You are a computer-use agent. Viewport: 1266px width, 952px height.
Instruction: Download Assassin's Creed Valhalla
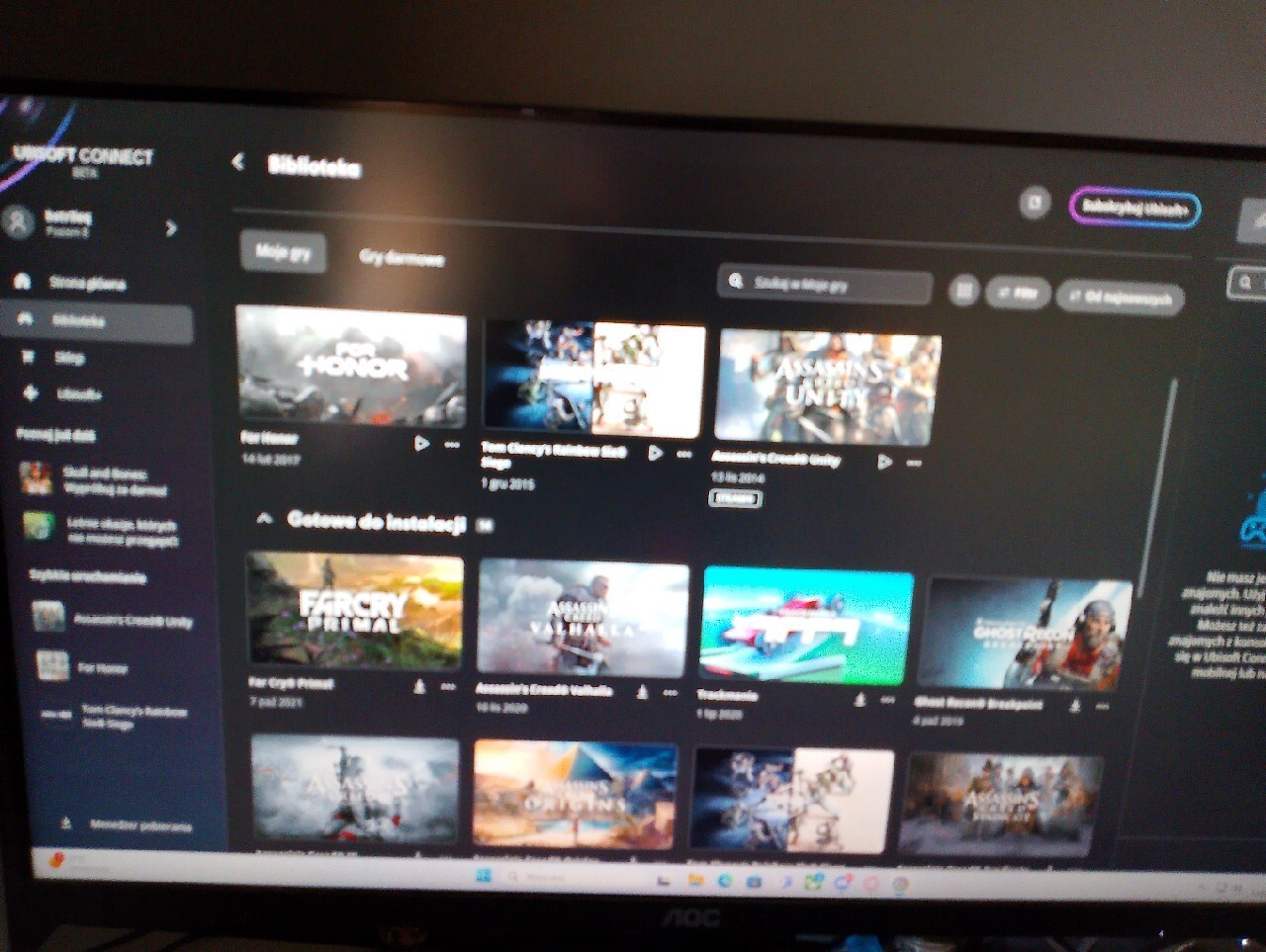point(642,692)
